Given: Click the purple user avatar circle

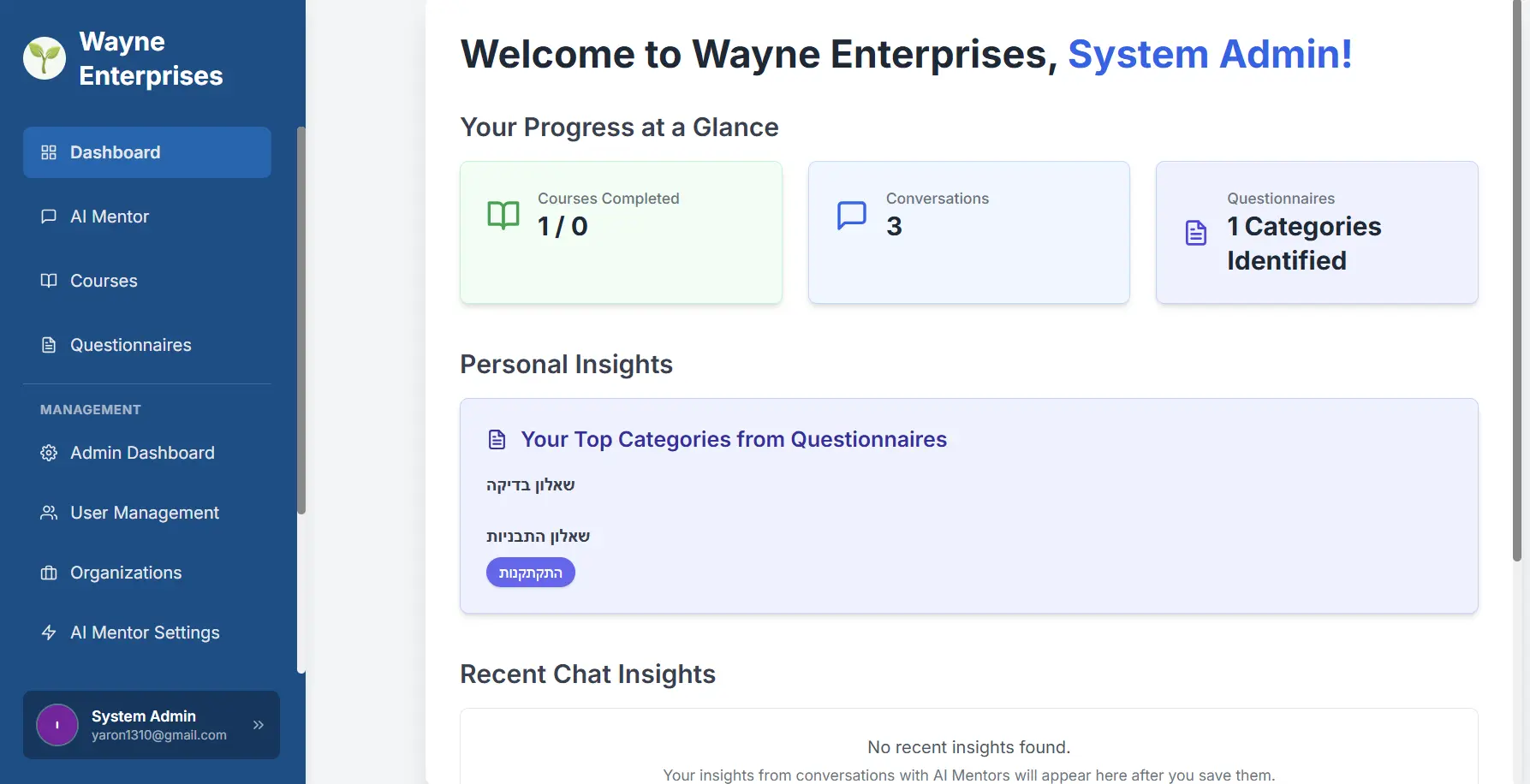Looking at the screenshot, I should pos(57,725).
